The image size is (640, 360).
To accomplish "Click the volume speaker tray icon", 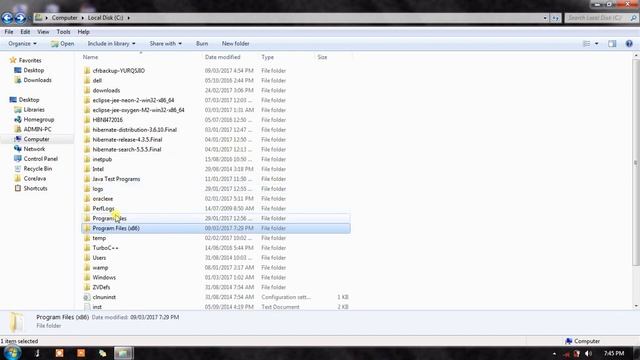I will coord(588,353).
